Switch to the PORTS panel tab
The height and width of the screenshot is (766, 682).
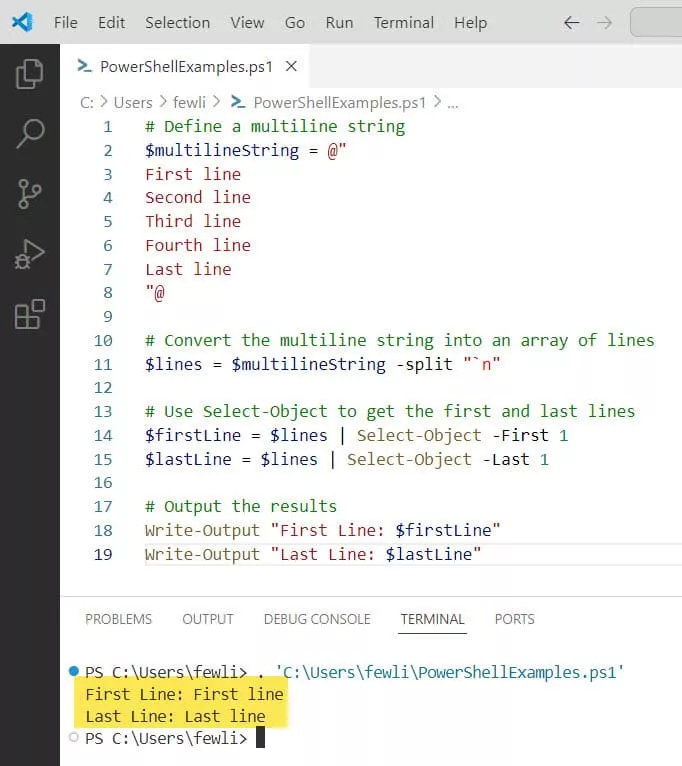pyautogui.click(x=514, y=619)
